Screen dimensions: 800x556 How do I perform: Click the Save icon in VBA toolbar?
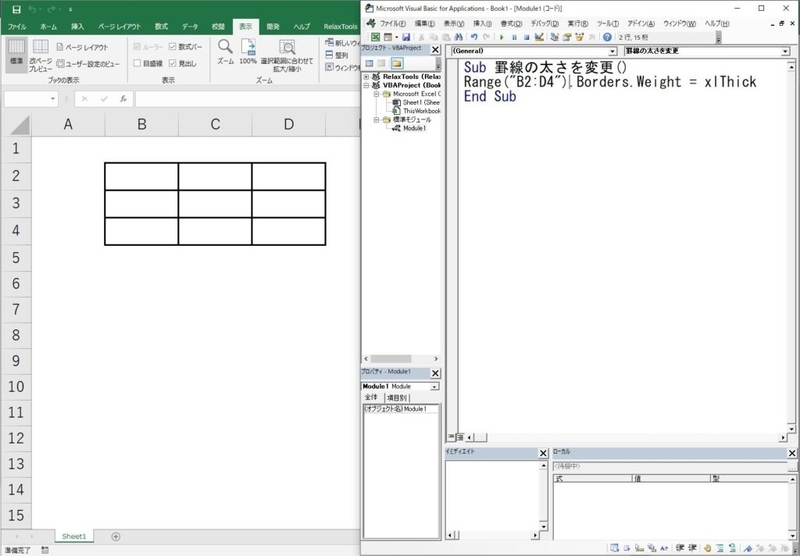(406, 37)
